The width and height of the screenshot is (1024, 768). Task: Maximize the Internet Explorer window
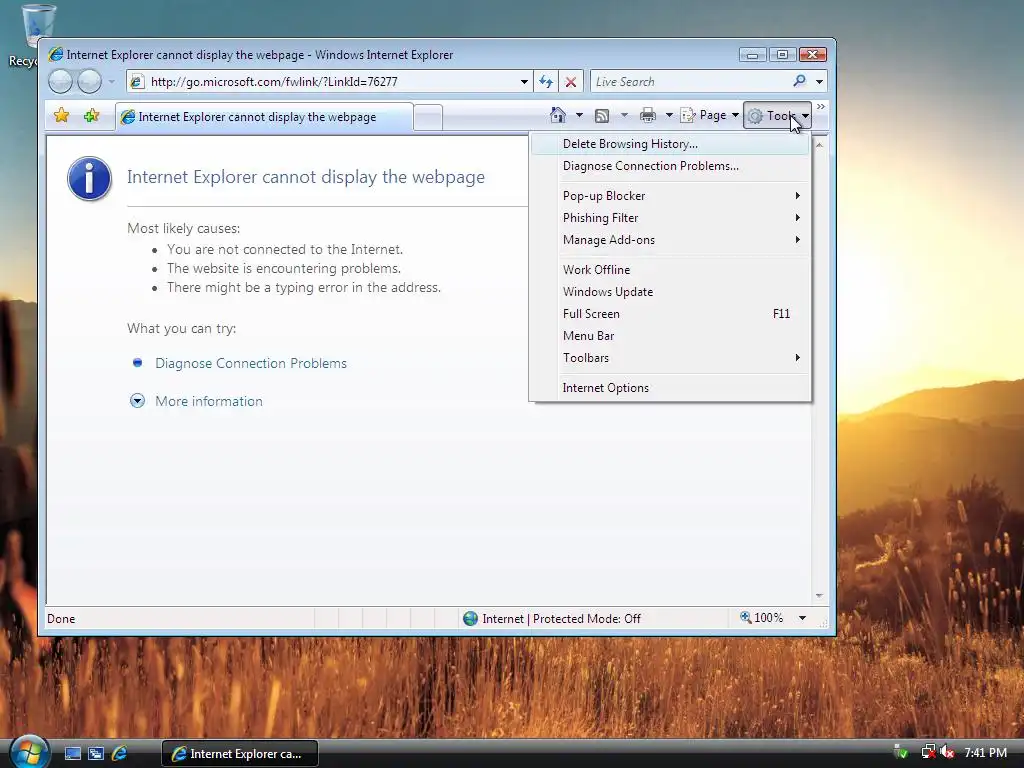pos(782,55)
